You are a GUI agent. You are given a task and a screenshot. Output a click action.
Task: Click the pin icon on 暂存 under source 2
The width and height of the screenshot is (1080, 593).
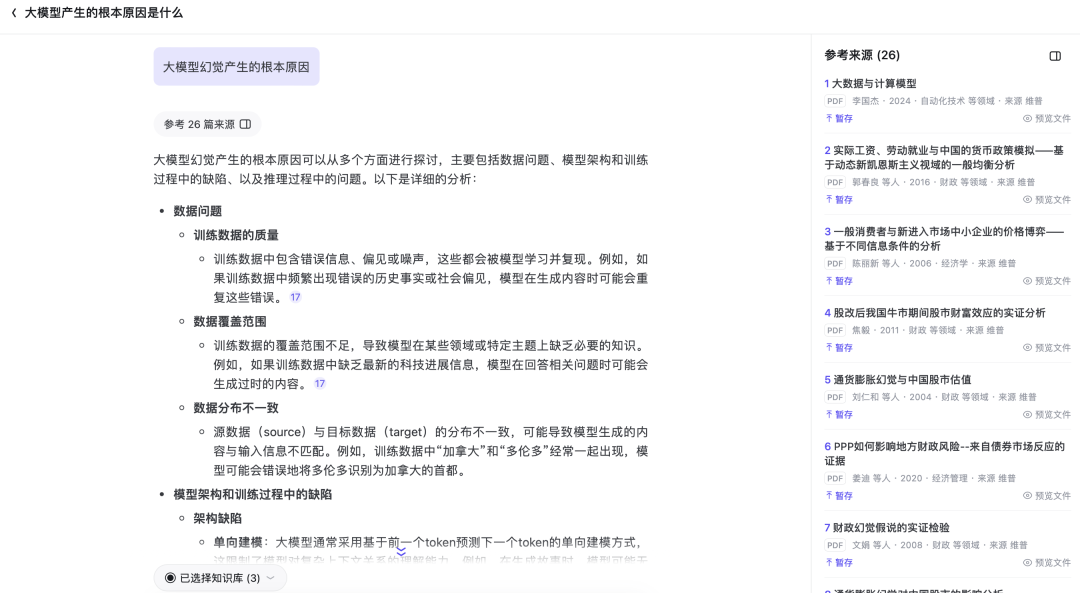point(829,199)
